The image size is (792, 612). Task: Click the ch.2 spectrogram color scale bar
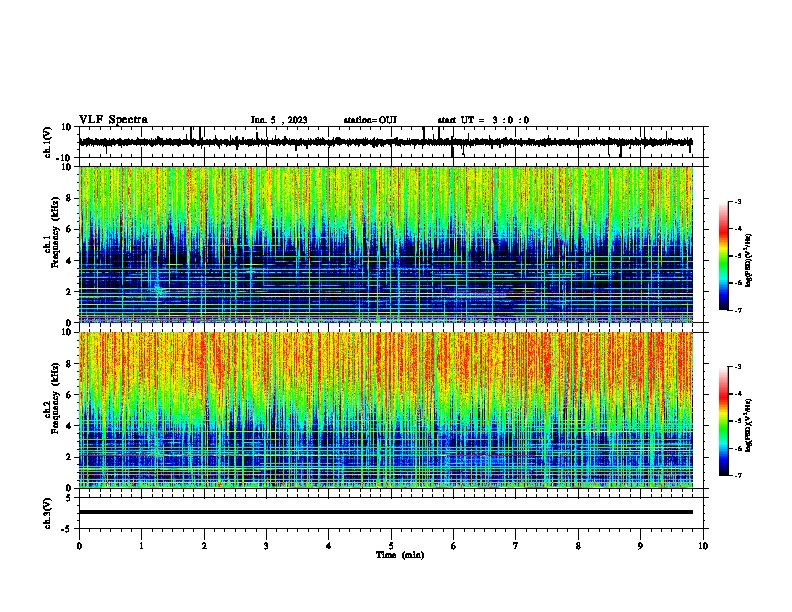[x=724, y=421]
